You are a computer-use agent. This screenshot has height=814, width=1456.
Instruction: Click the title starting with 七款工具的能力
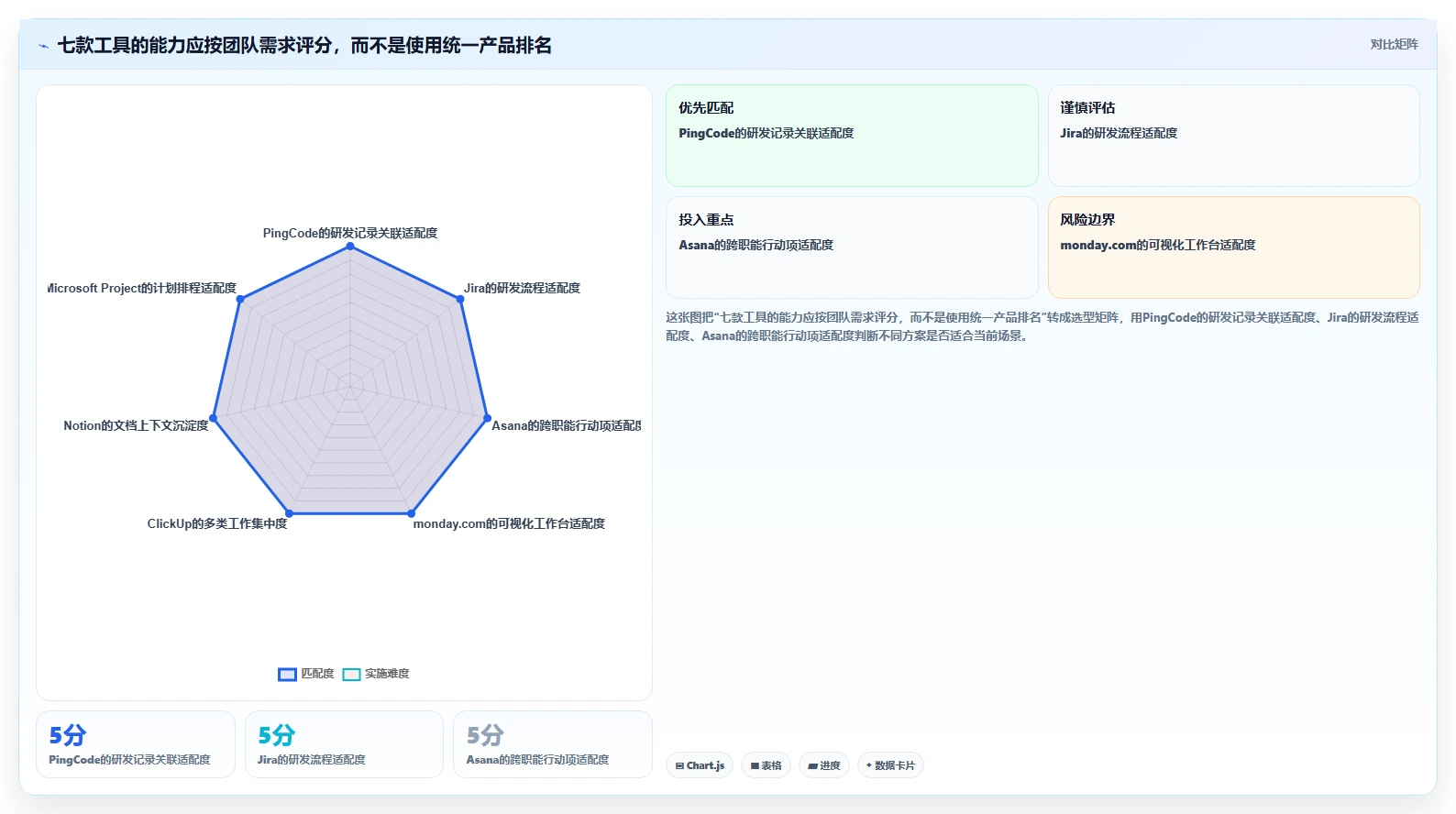click(304, 45)
